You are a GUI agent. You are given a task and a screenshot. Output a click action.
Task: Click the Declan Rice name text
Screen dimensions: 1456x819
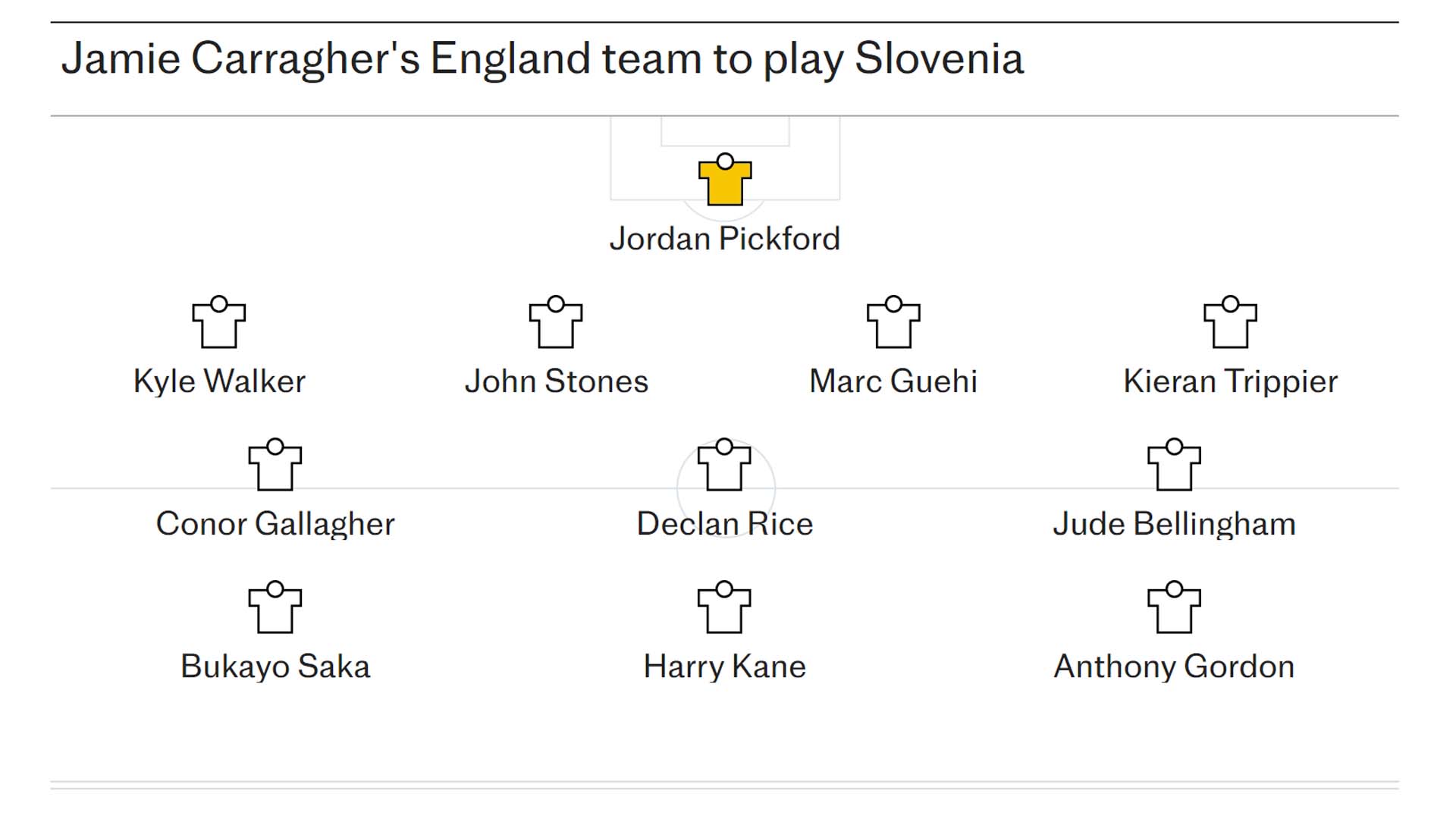pos(724,524)
